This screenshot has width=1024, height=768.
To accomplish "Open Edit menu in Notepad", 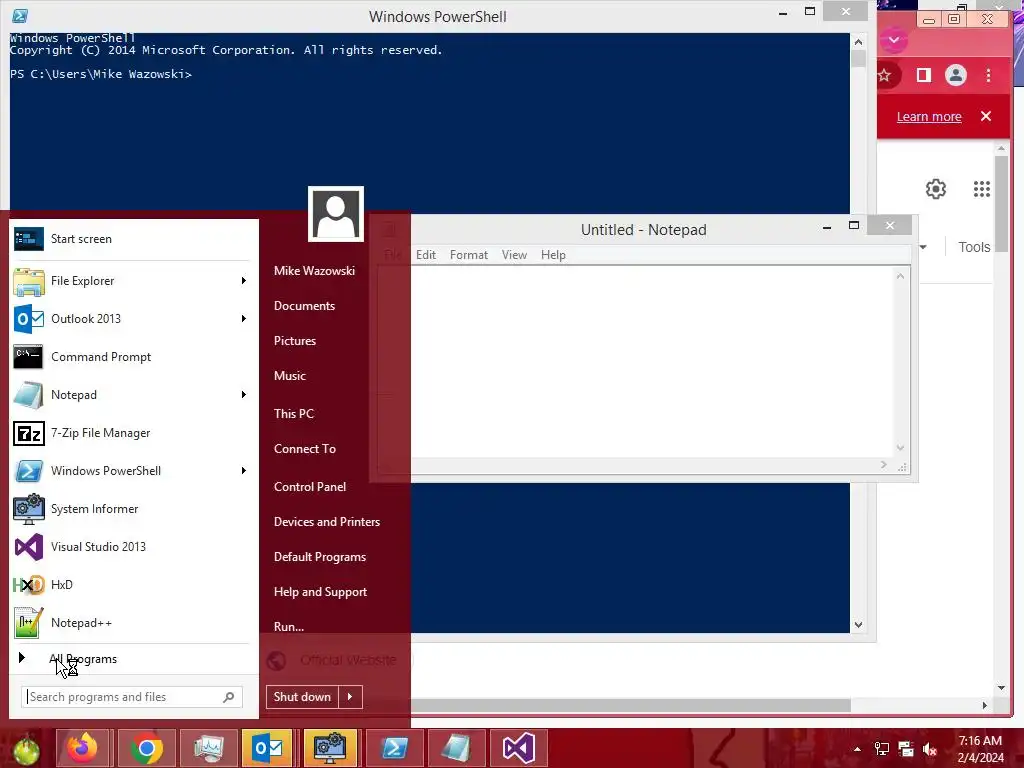I will [426, 255].
